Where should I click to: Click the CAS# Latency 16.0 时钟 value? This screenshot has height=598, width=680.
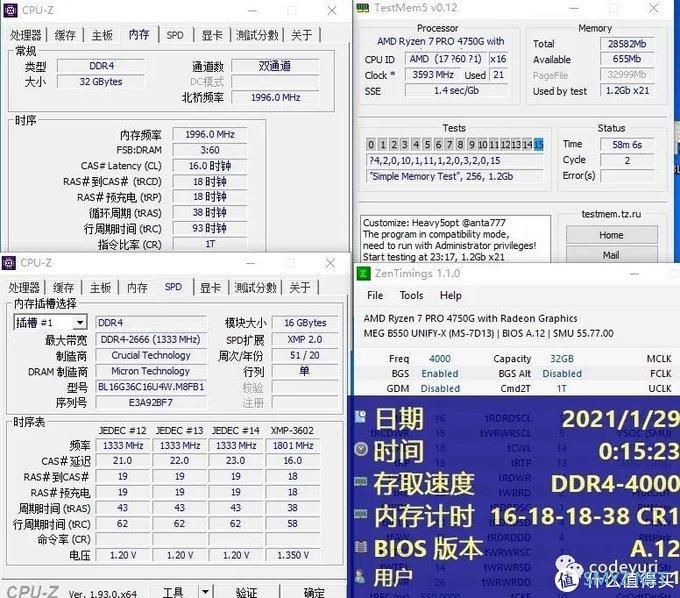point(210,166)
